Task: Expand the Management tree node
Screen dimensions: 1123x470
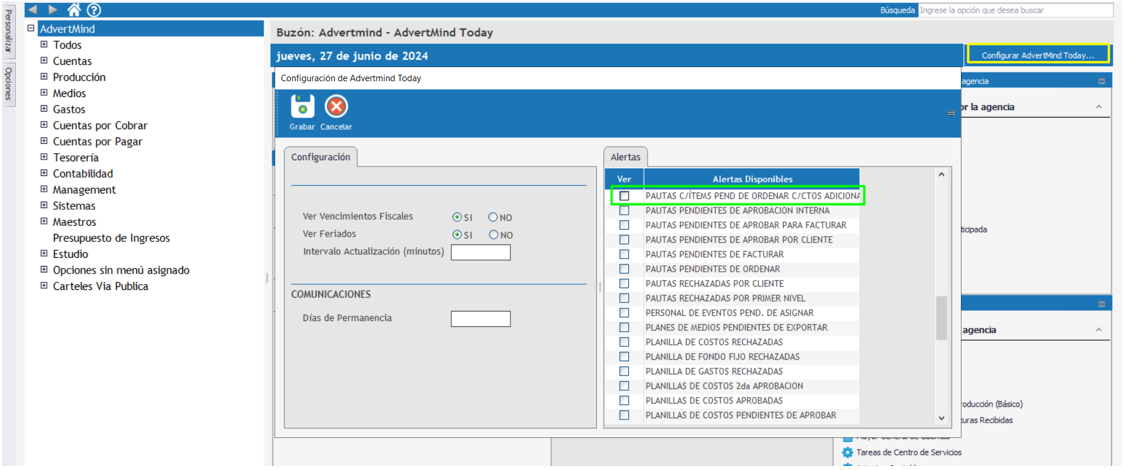Action: click(x=44, y=190)
